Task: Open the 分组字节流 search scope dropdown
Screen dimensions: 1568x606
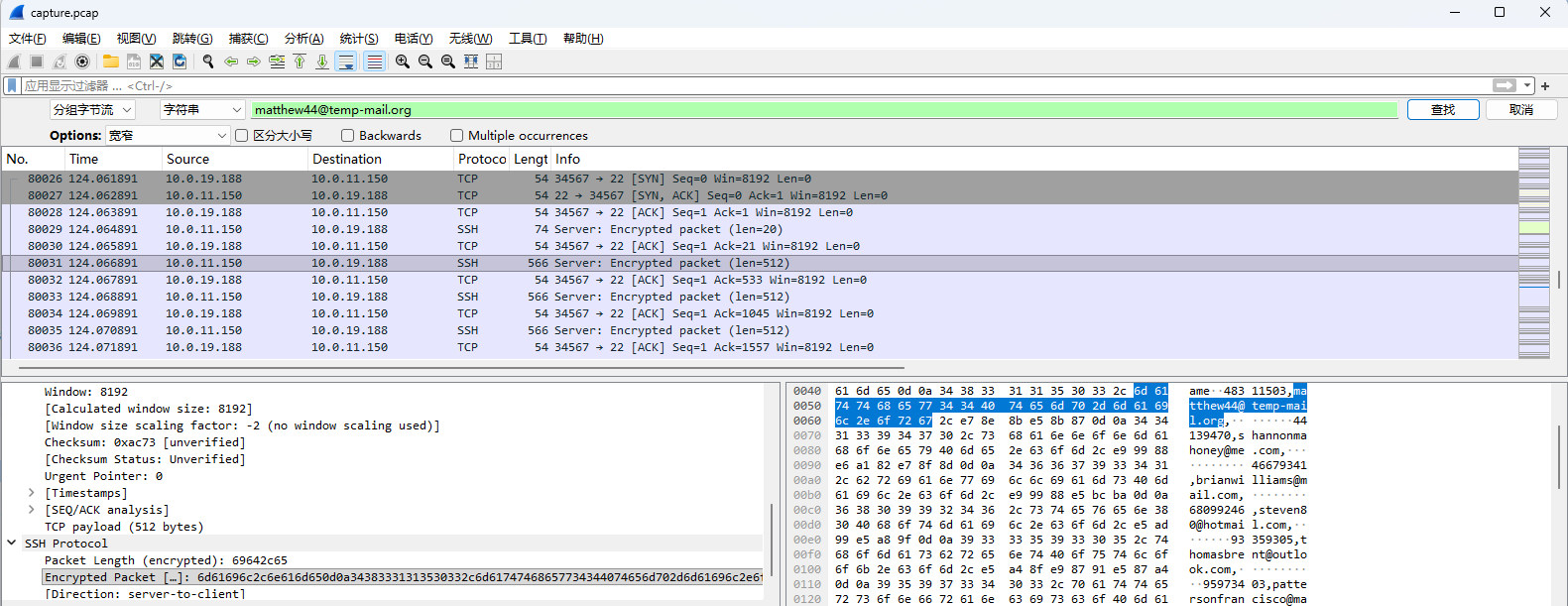Action: pyautogui.click(x=92, y=110)
